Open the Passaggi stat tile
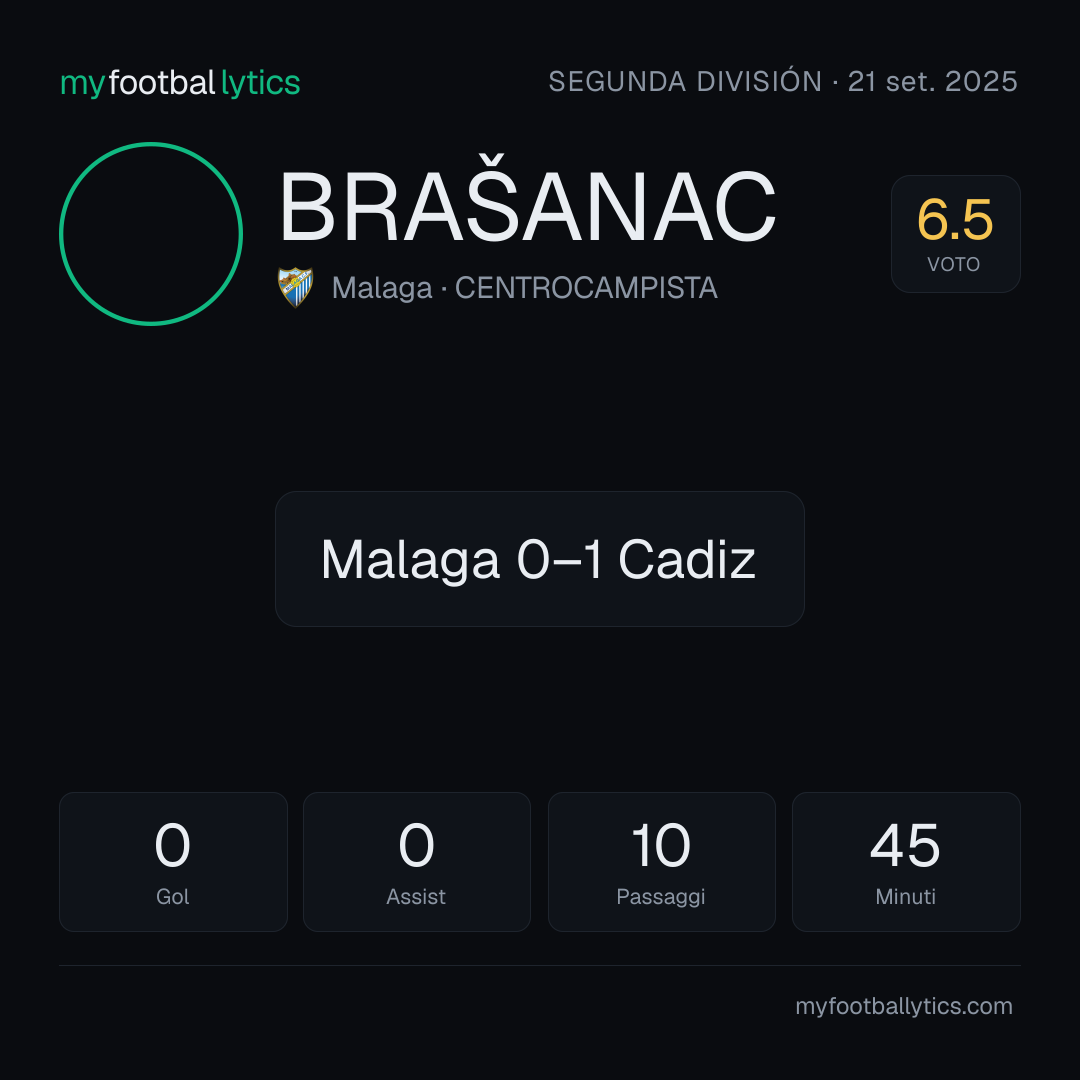Viewport: 1080px width, 1080px height. pos(661,862)
